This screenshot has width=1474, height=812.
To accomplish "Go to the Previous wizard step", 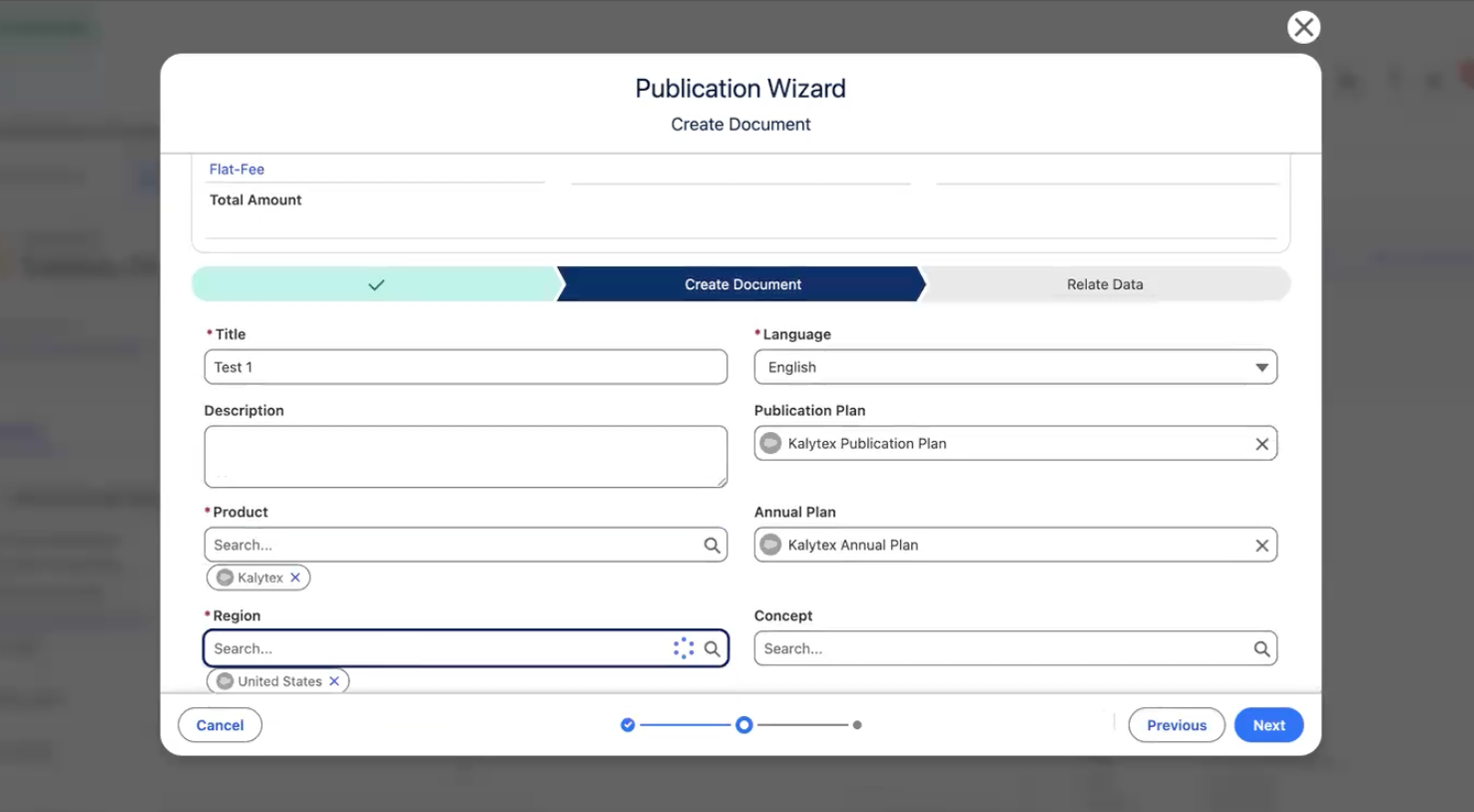I will 1177,725.
